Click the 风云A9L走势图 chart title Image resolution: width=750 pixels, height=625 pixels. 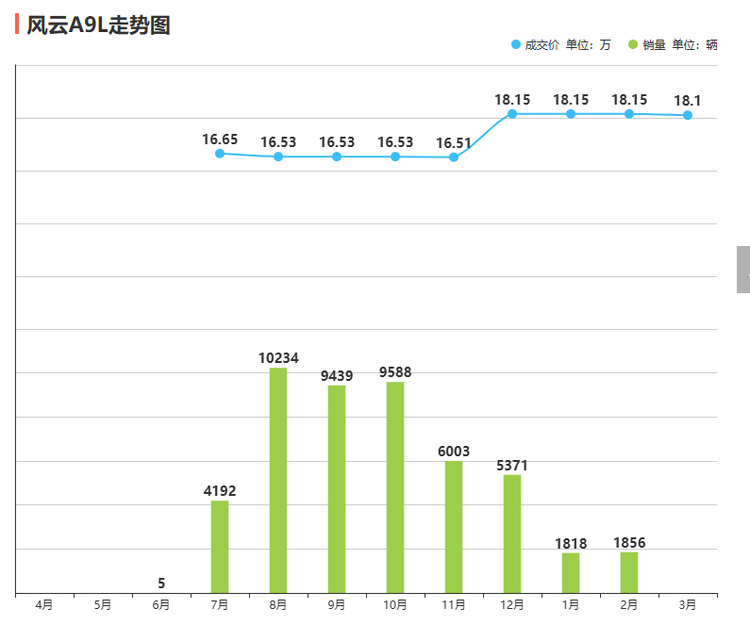(x=98, y=25)
